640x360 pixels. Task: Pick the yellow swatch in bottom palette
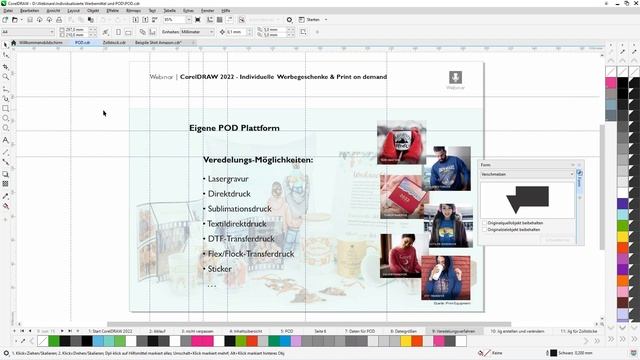click(x=406, y=341)
